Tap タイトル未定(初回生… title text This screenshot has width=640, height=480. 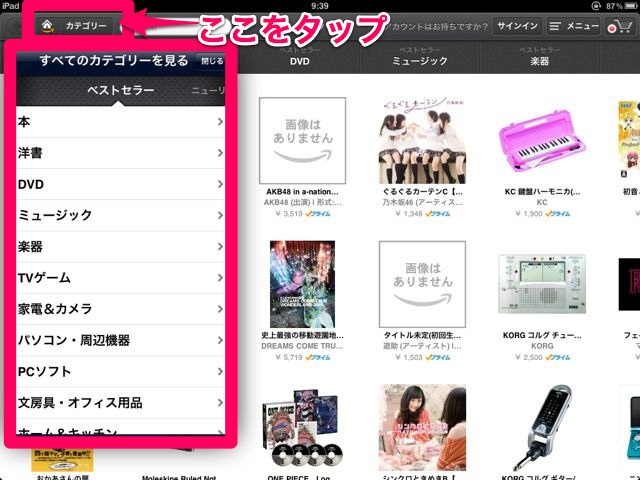422,335
